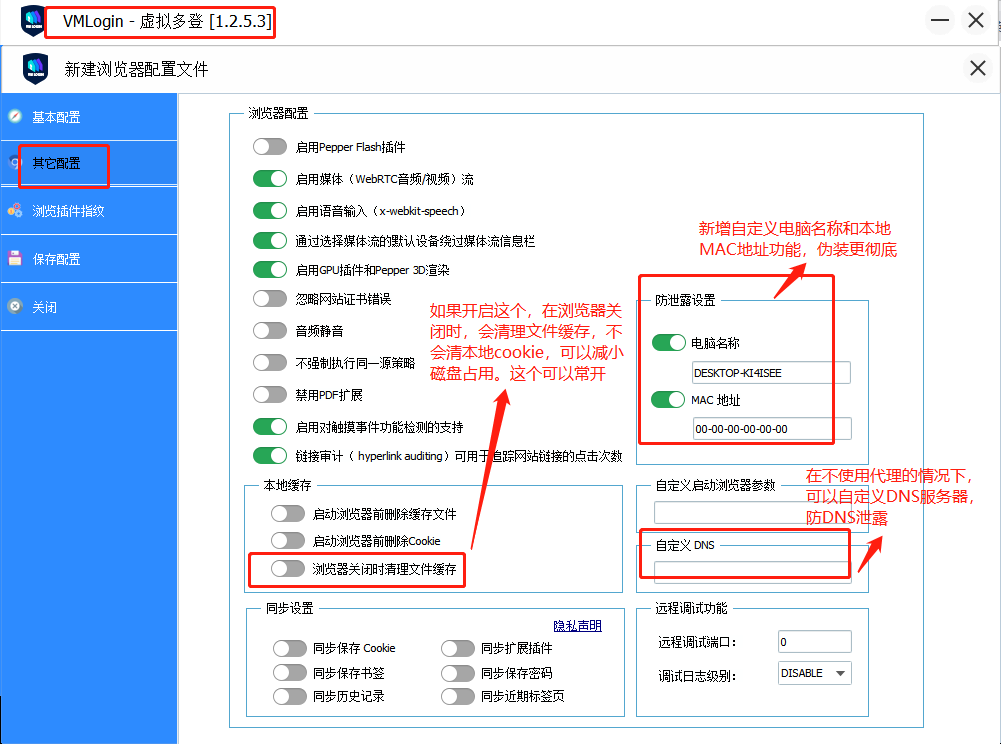The width and height of the screenshot is (1001, 744).
Task: Click the 远程调试端口 input field
Action: click(814, 641)
